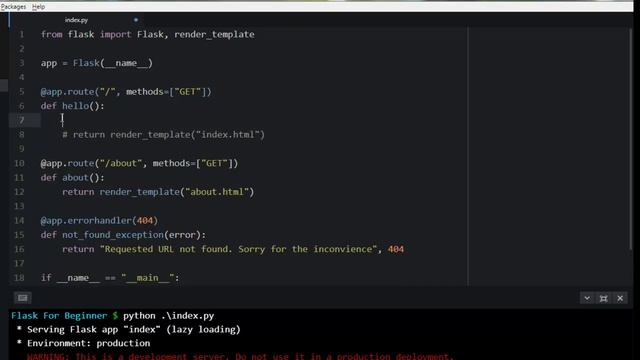This screenshot has height=360, width=640.
Task: Click line number 5 in the gutter
Action: click(x=22, y=91)
